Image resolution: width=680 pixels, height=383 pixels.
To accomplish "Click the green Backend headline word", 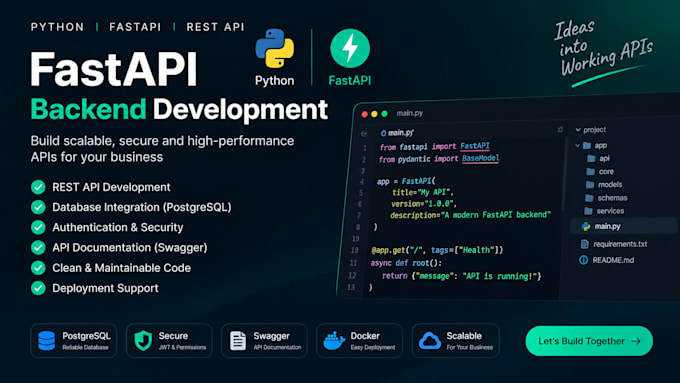I will 88,109.
